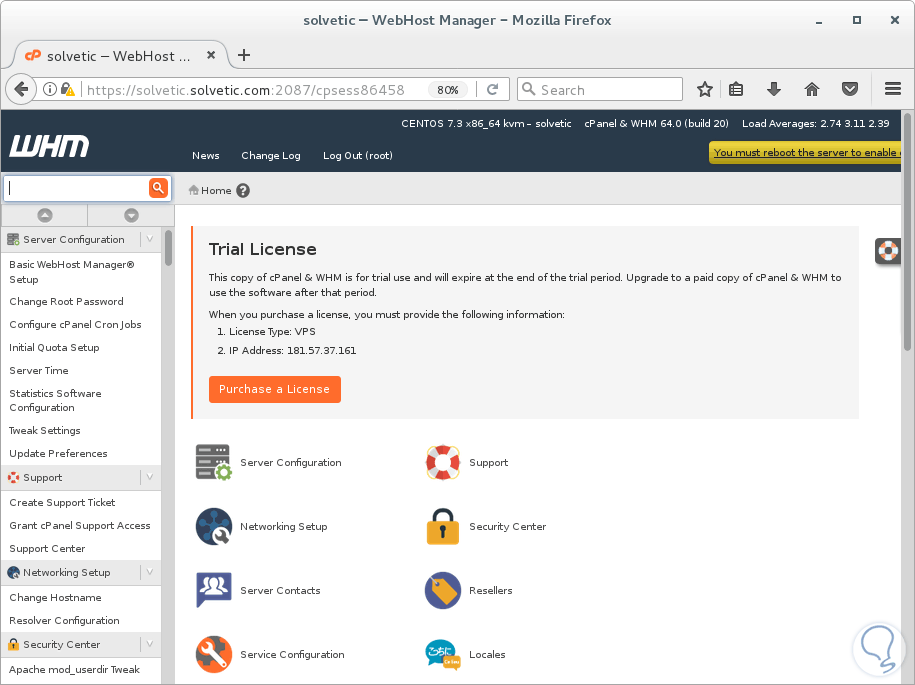Image resolution: width=915 pixels, height=685 pixels.
Task: Open the News menu item
Action: (x=205, y=155)
